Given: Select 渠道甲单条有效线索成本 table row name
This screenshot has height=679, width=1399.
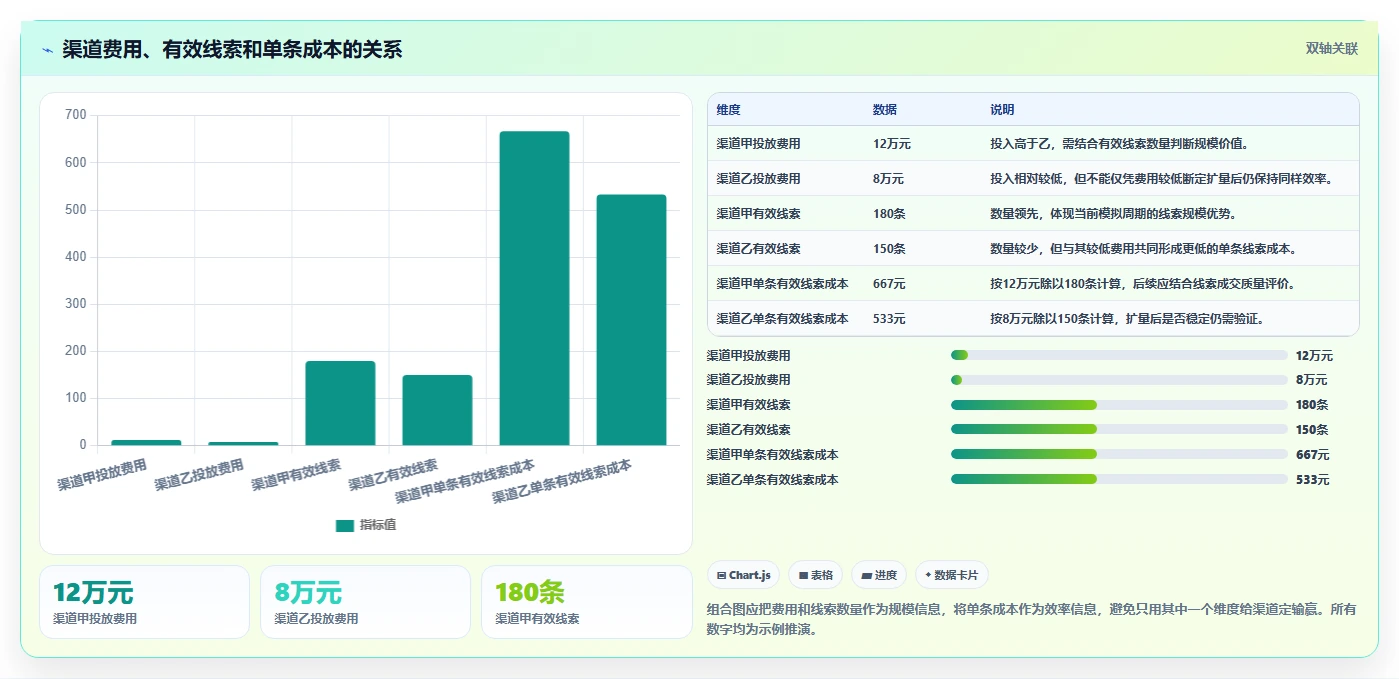Looking at the screenshot, I should (x=782, y=284).
